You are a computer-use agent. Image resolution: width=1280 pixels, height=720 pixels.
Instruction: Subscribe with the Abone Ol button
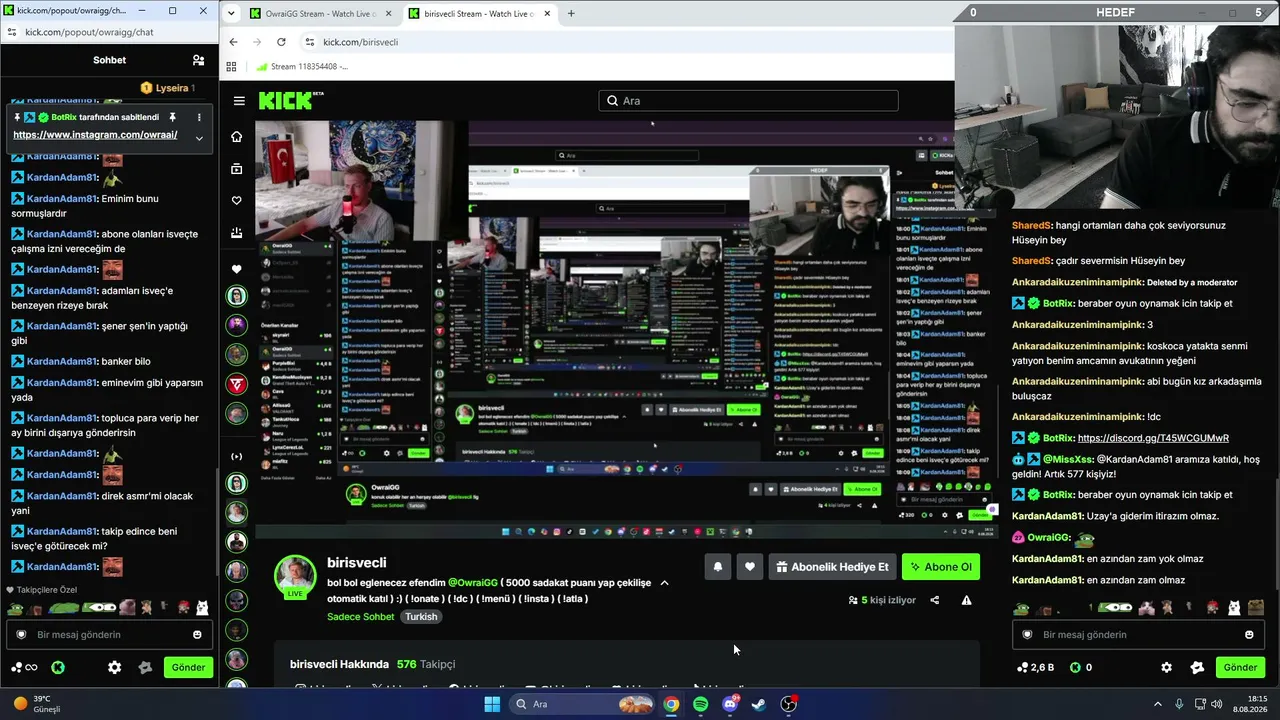pyautogui.click(x=940, y=567)
